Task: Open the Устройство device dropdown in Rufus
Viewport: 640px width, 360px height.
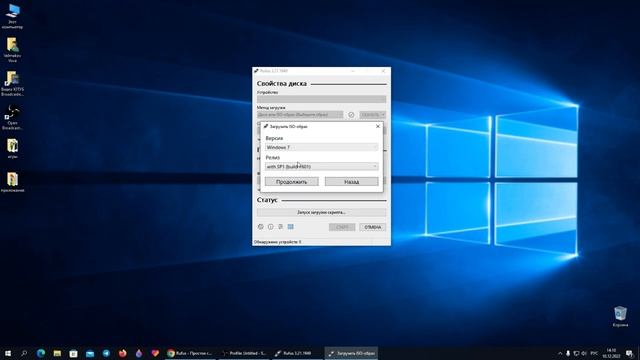Action: click(322, 99)
